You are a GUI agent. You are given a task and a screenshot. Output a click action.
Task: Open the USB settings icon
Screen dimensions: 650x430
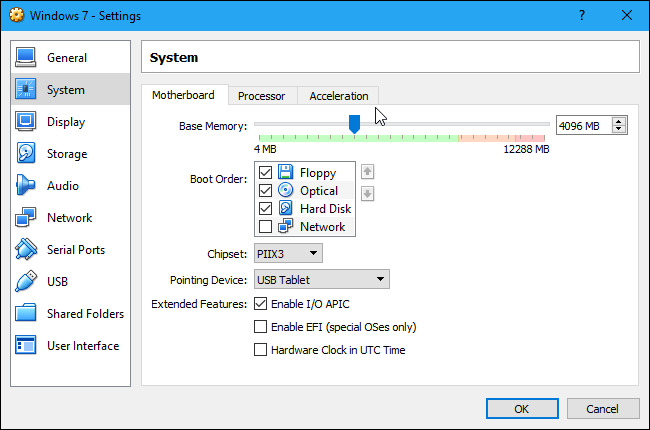26,282
